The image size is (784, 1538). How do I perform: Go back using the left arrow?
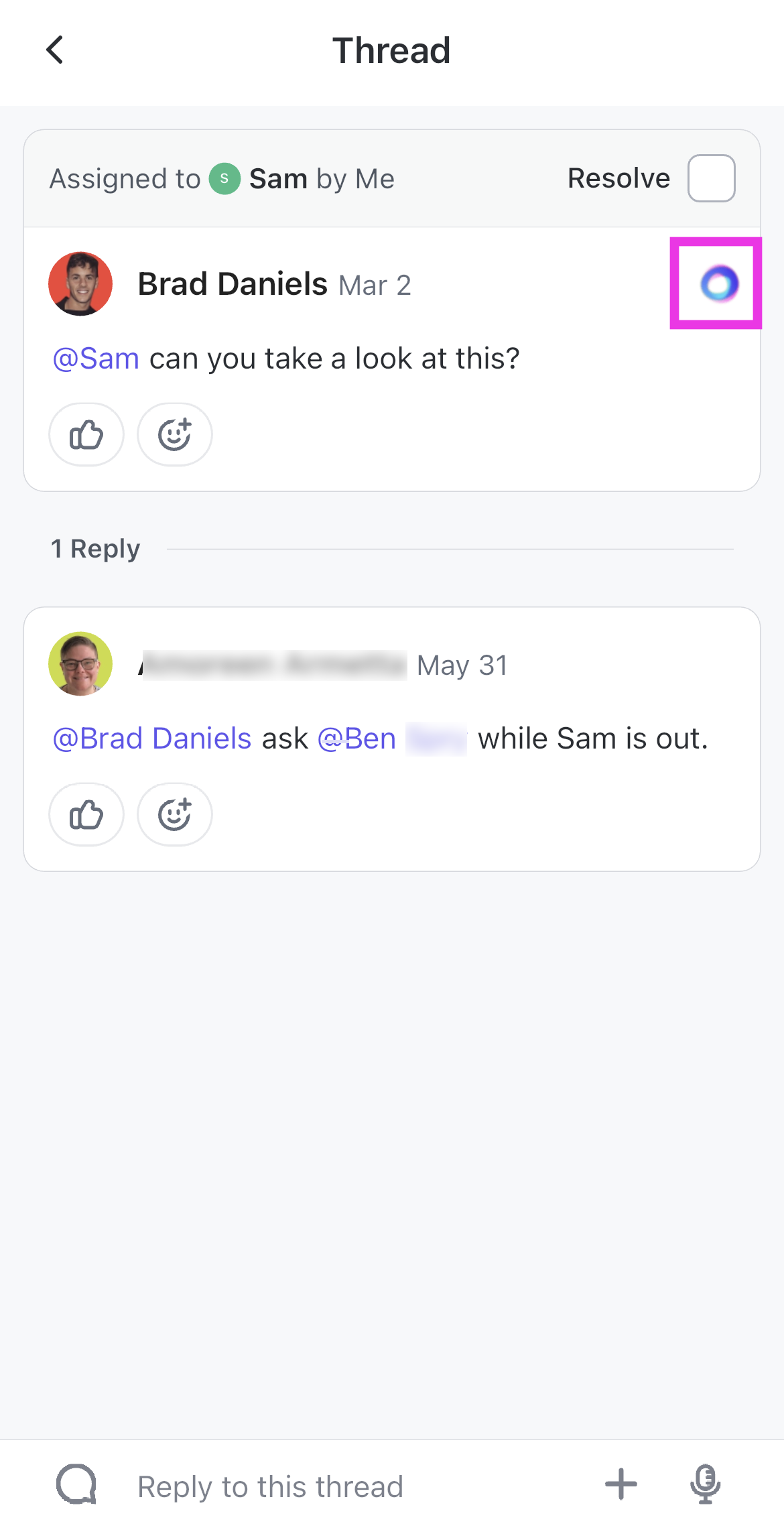click(x=55, y=50)
